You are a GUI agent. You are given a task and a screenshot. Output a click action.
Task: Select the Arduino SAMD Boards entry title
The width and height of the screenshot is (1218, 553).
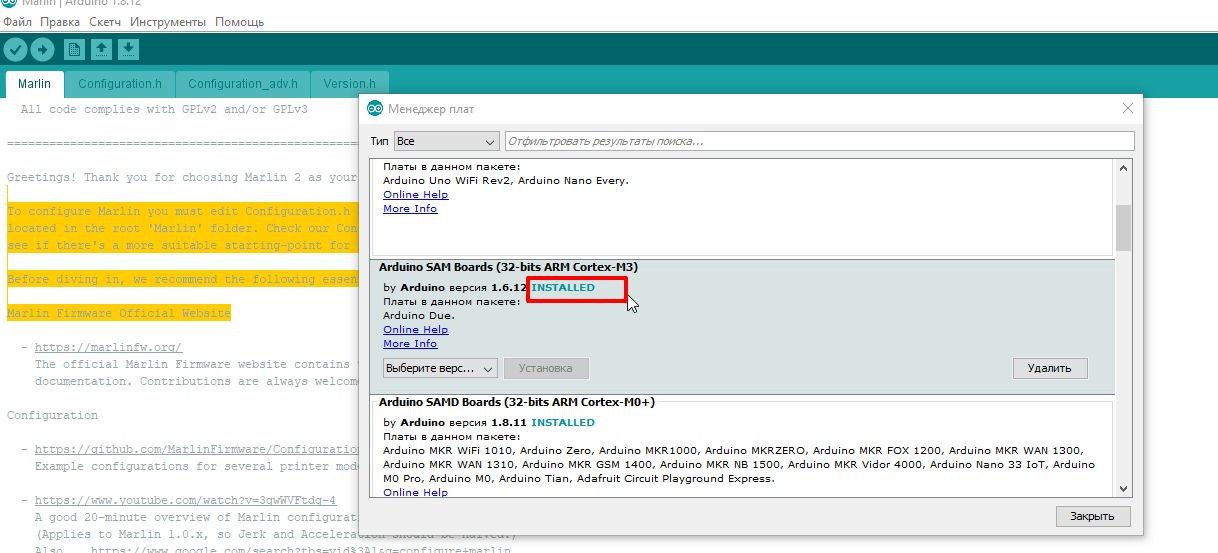tap(517, 402)
